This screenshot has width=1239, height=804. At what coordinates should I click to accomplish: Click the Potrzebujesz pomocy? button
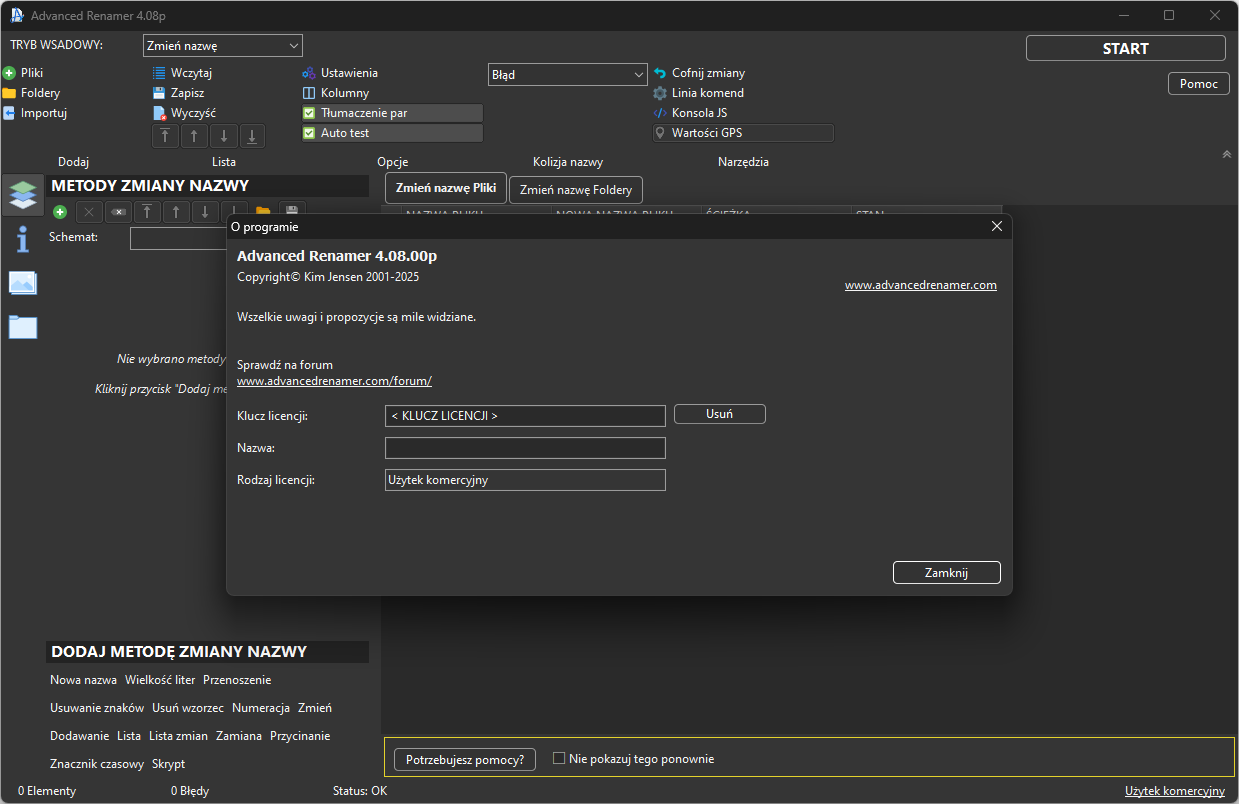[x=465, y=759]
